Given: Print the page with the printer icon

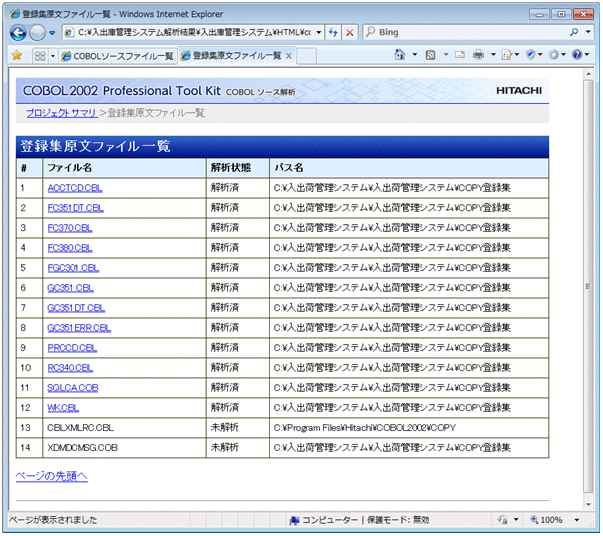Looking at the screenshot, I should click(x=478, y=55).
